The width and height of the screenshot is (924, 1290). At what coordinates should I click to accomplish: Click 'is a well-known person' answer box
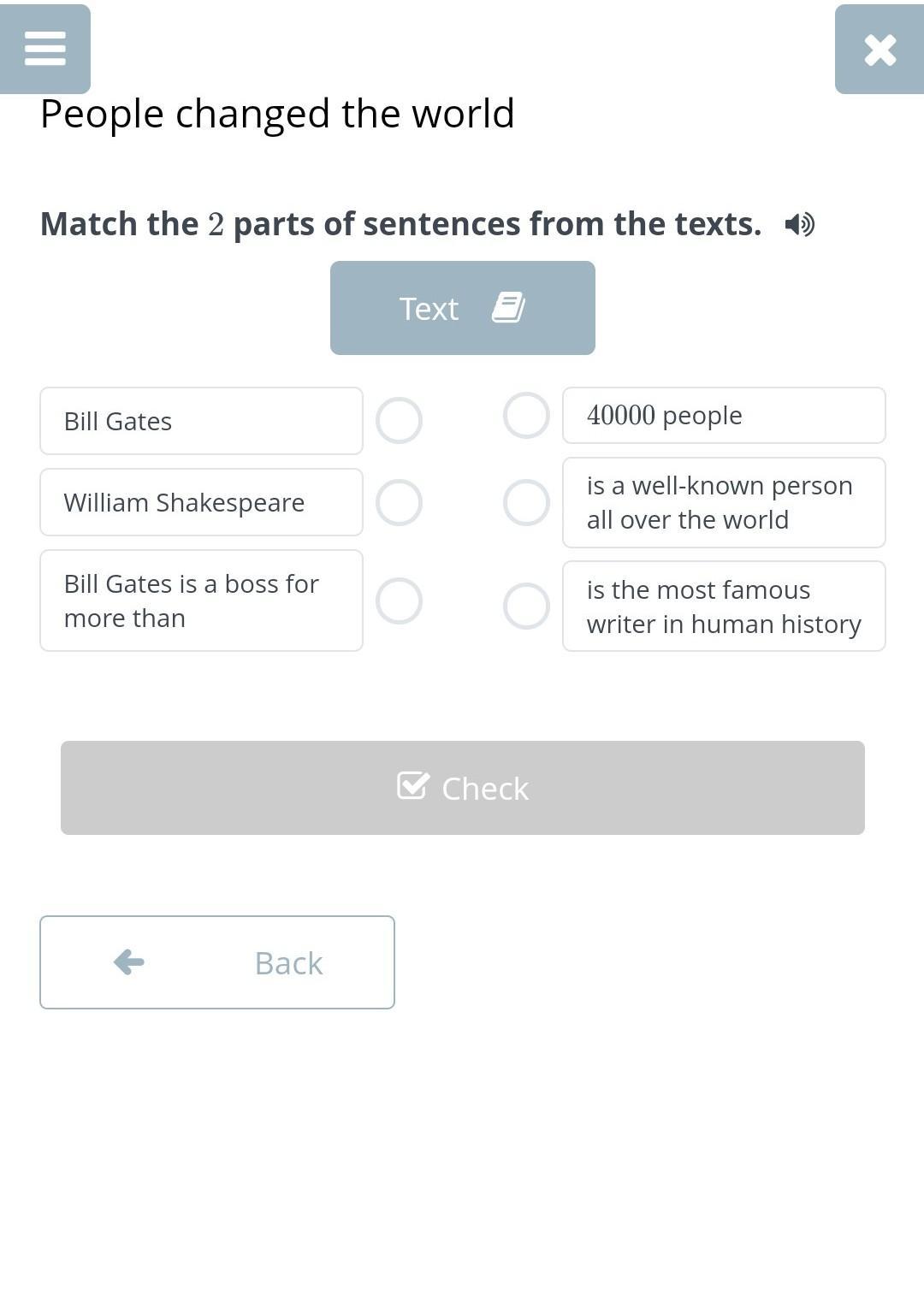tap(724, 502)
